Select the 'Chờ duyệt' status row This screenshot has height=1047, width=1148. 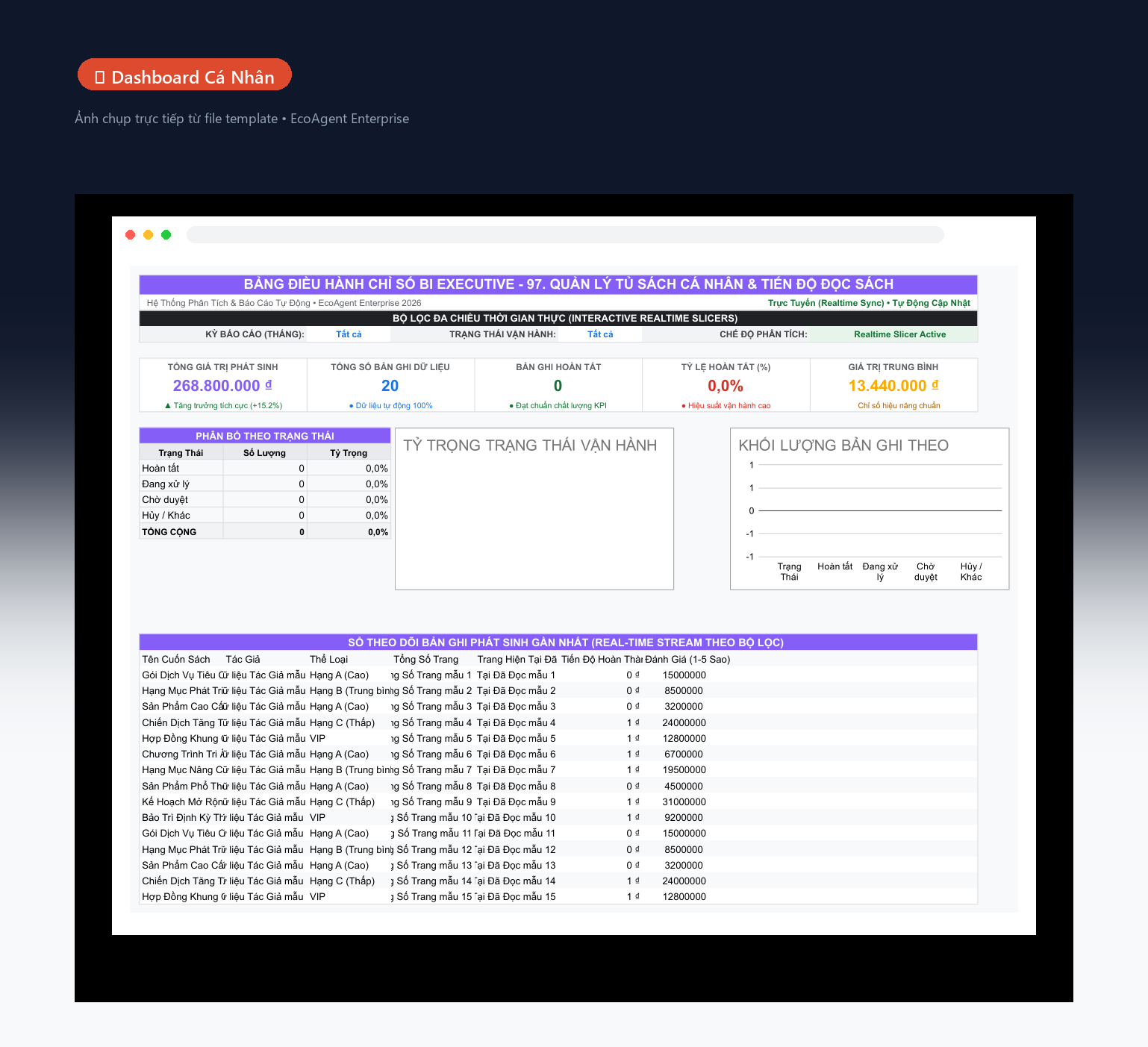click(x=265, y=500)
